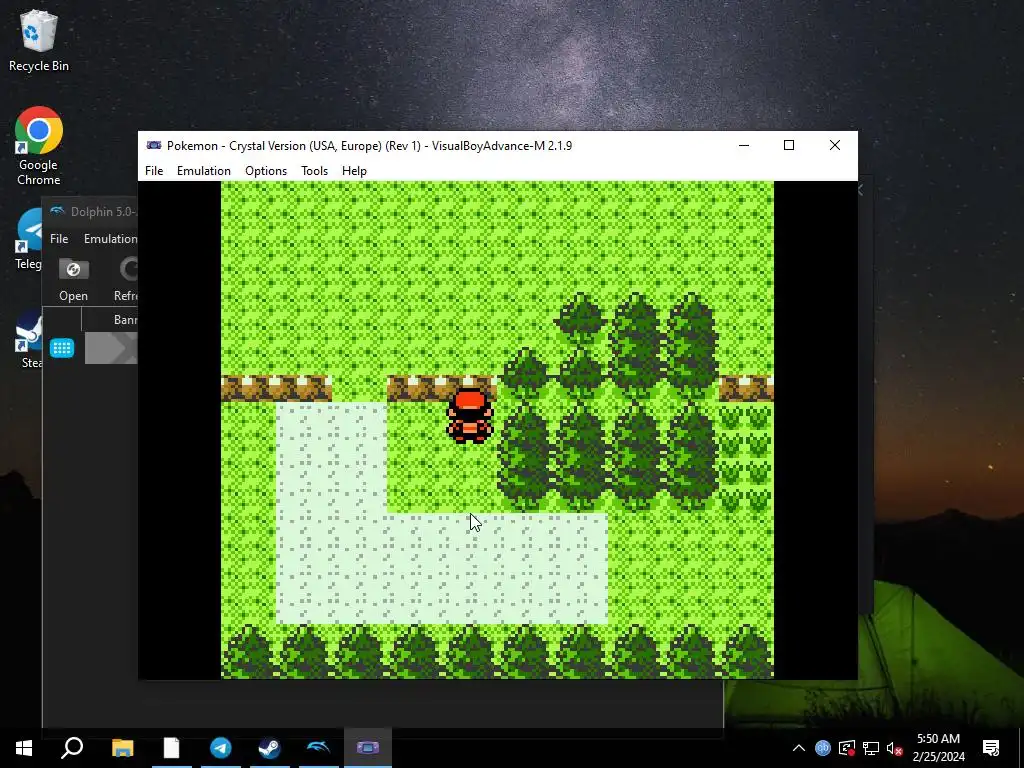Open Windows taskbar search
The height and width of the screenshot is (768, 1024).
click(x=72, y=748)
